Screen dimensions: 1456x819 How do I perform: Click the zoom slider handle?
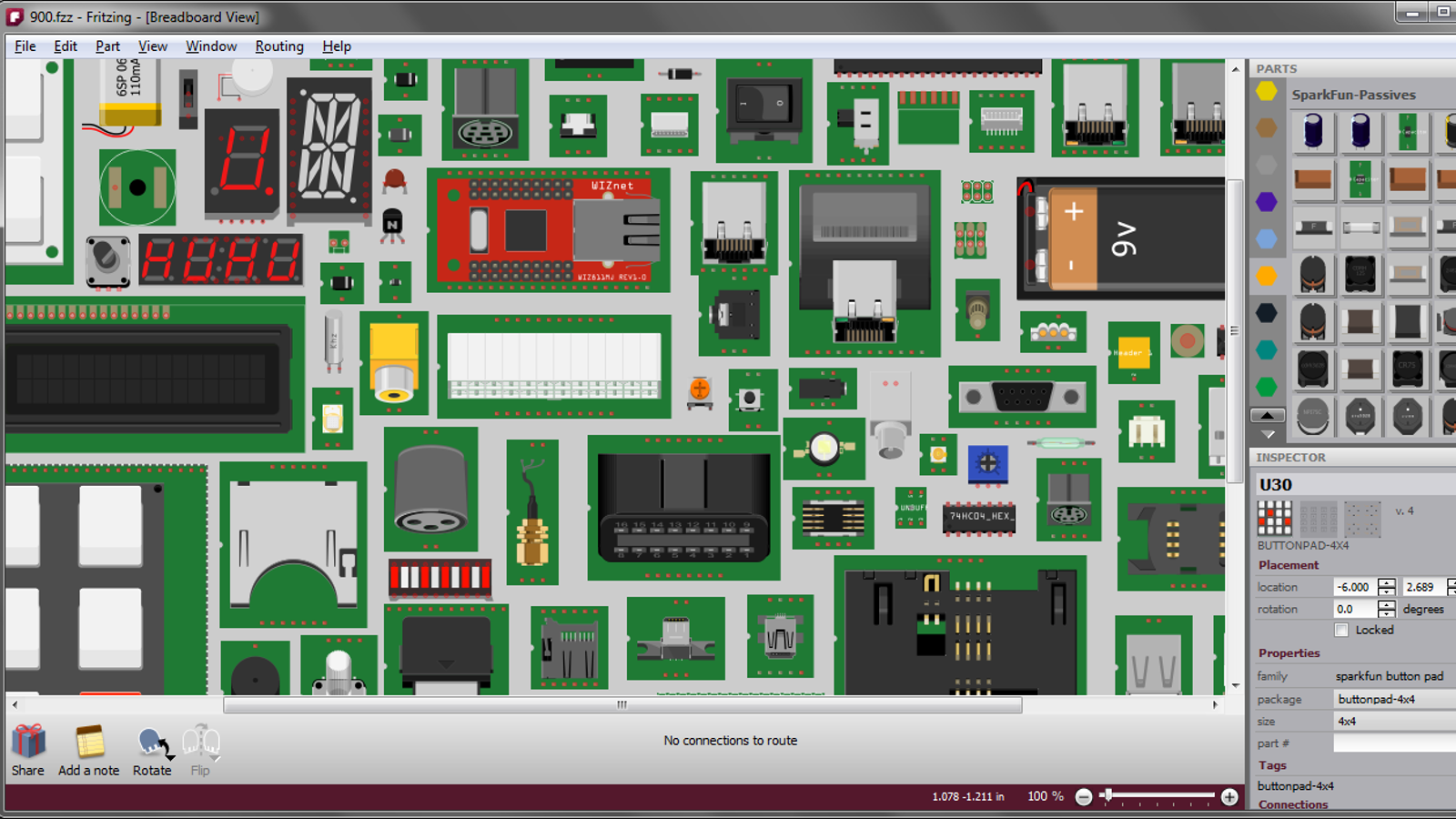click(x=1108, y=794)
